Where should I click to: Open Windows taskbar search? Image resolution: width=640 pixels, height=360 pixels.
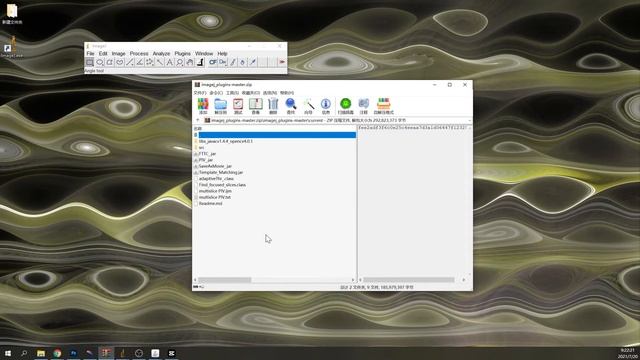click(24, 353)
